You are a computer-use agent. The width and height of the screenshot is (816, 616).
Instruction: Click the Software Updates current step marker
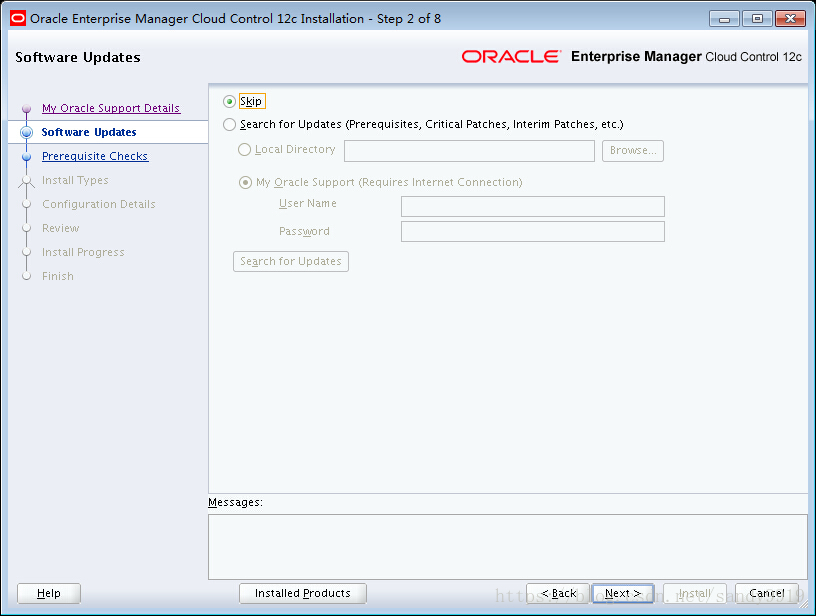(x=27, y=132)
